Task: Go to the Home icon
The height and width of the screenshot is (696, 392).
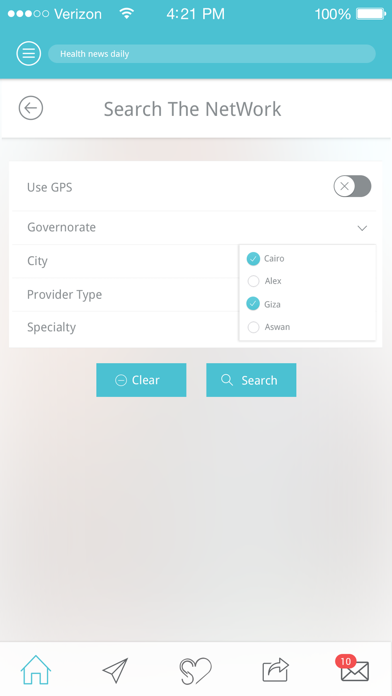Action: 36,669
